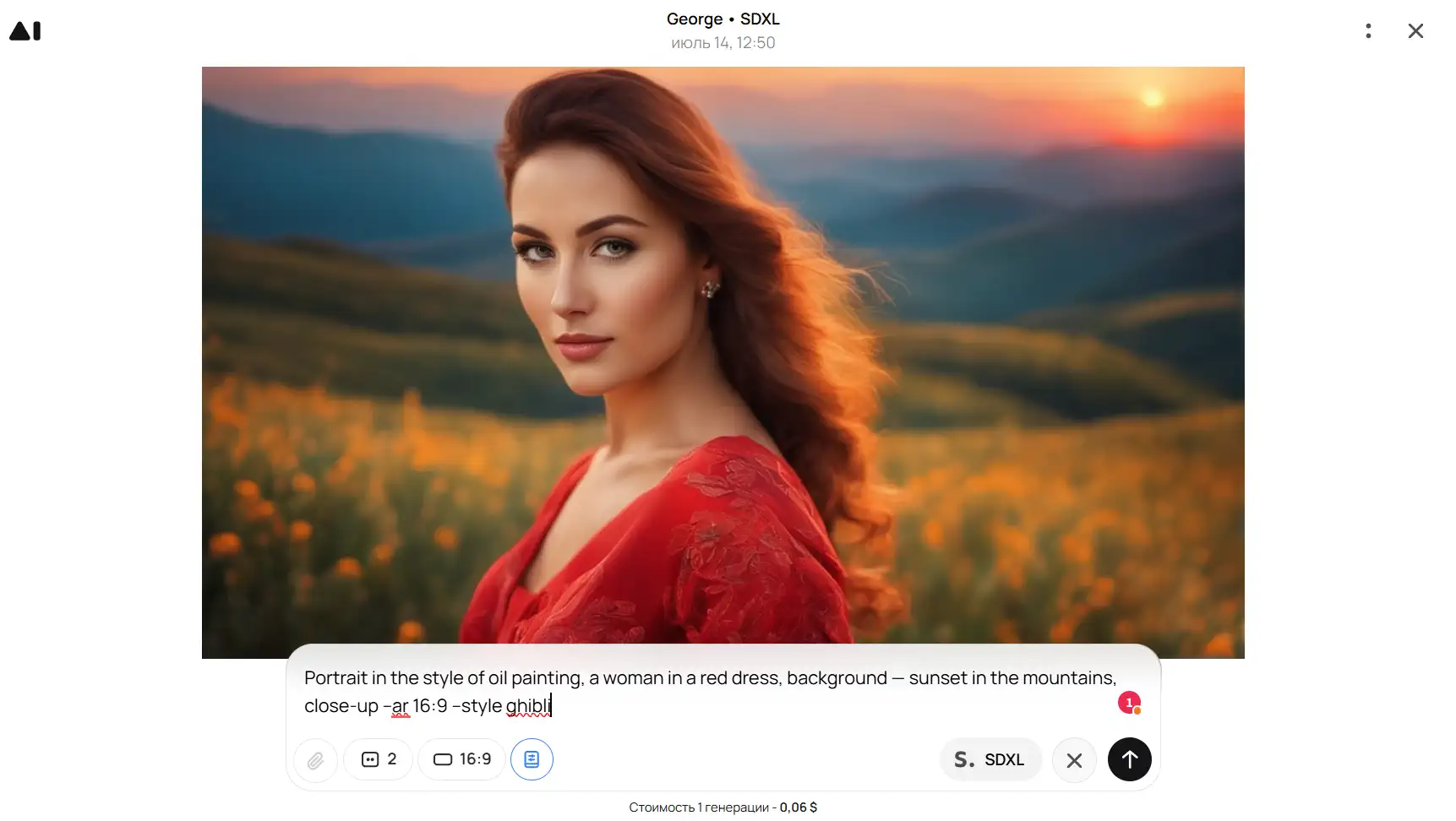Send the prompt with the black arrow button
Screen dimensions: 1456x821
[x=1130, y=759]
